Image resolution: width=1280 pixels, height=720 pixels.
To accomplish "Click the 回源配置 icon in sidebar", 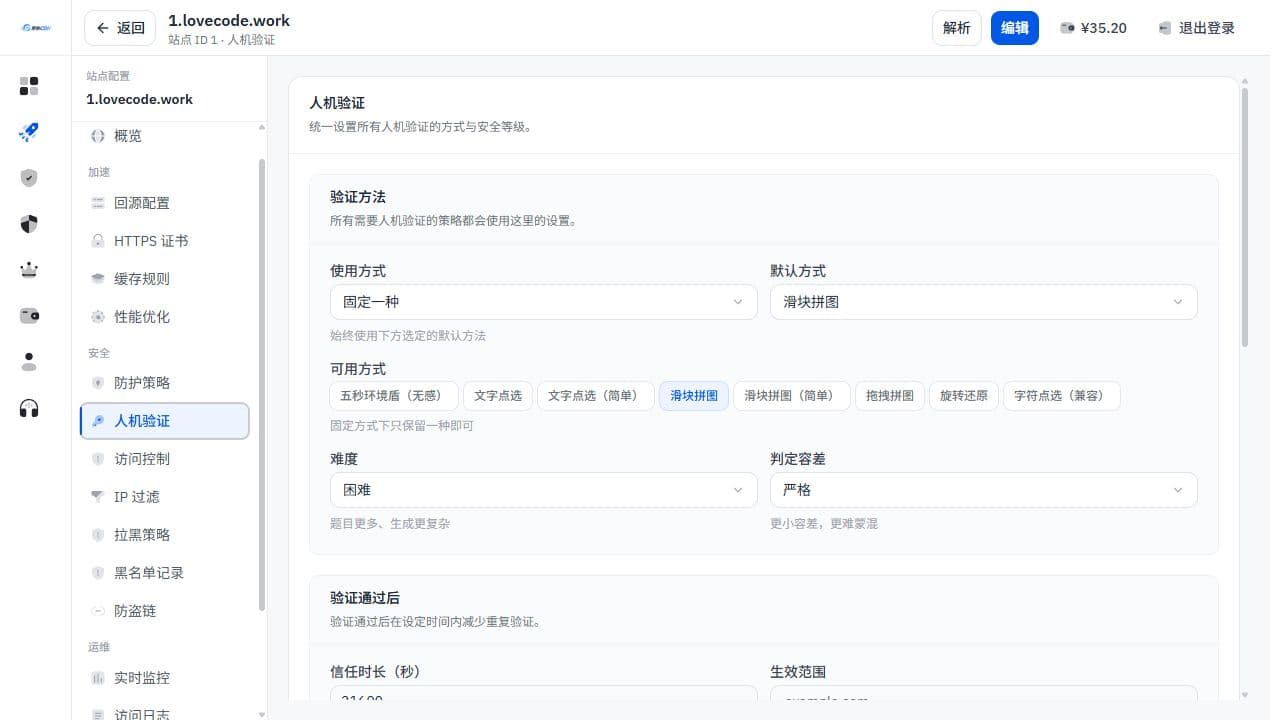I will point(98,203).
